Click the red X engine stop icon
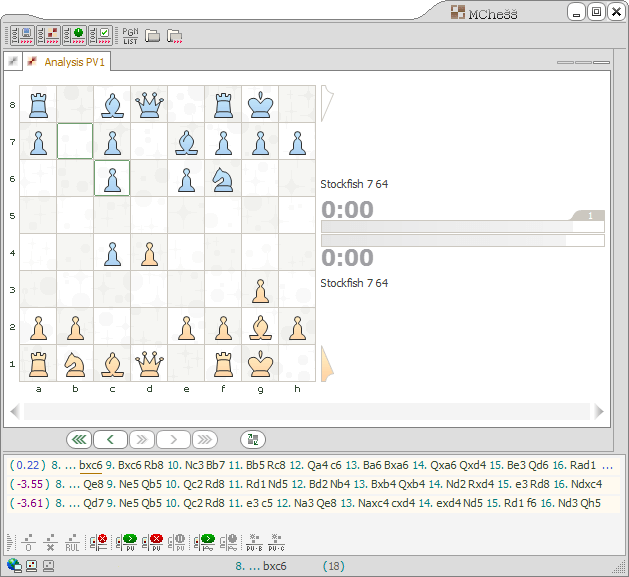Screen dimensions: 629x577 pyautogui.click(x=98, y=542)
